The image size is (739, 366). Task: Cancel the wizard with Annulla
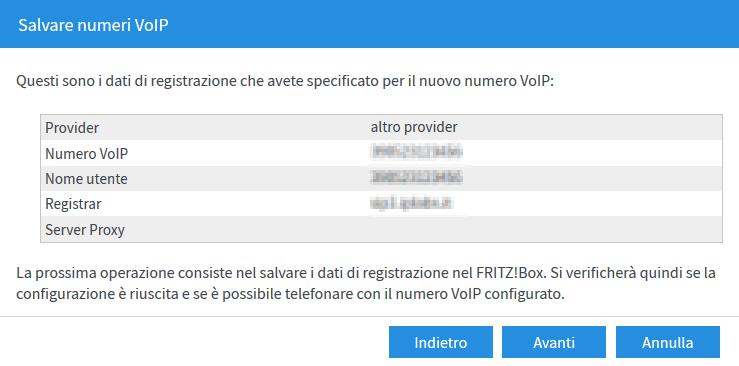[x=667, y=342]
